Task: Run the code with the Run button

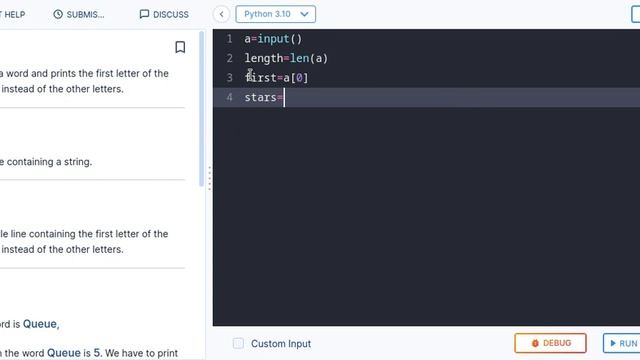Action: 622,343
